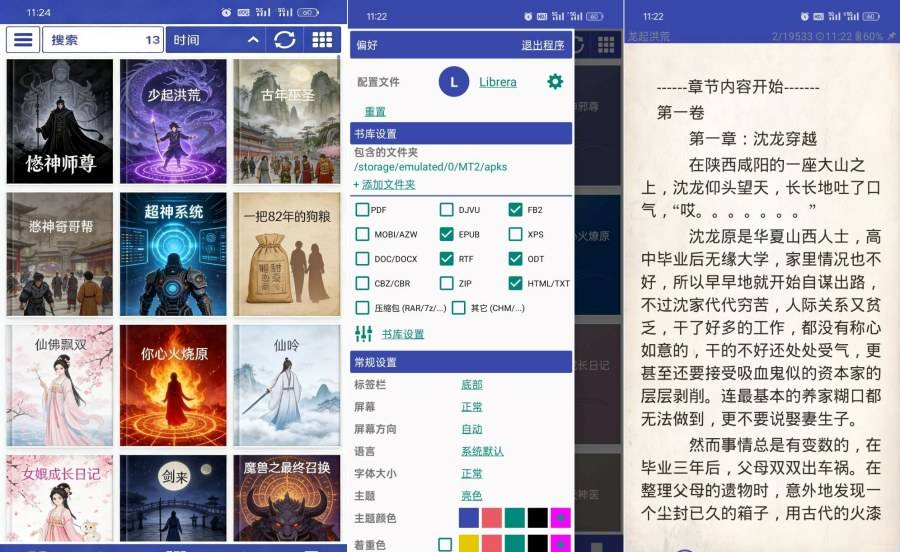Click 退出程序 to exit app
Screen dimensions: 900x552
tap(542, 45)
